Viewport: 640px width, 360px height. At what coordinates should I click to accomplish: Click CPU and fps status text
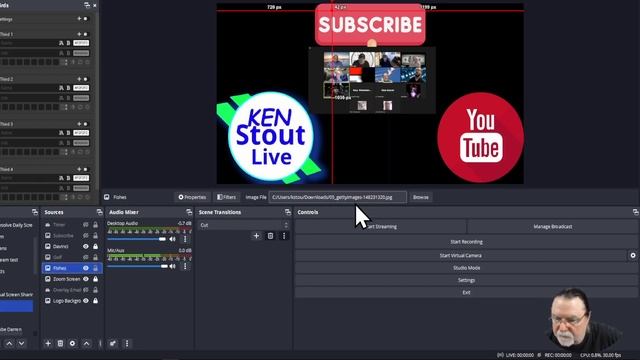600,355
